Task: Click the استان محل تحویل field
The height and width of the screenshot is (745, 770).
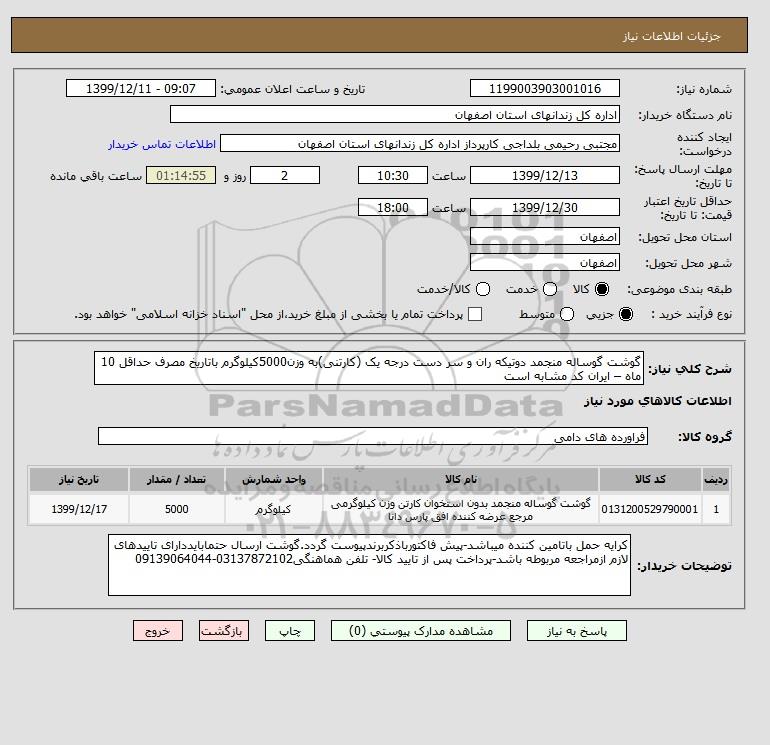Action: tap(545, 237)
